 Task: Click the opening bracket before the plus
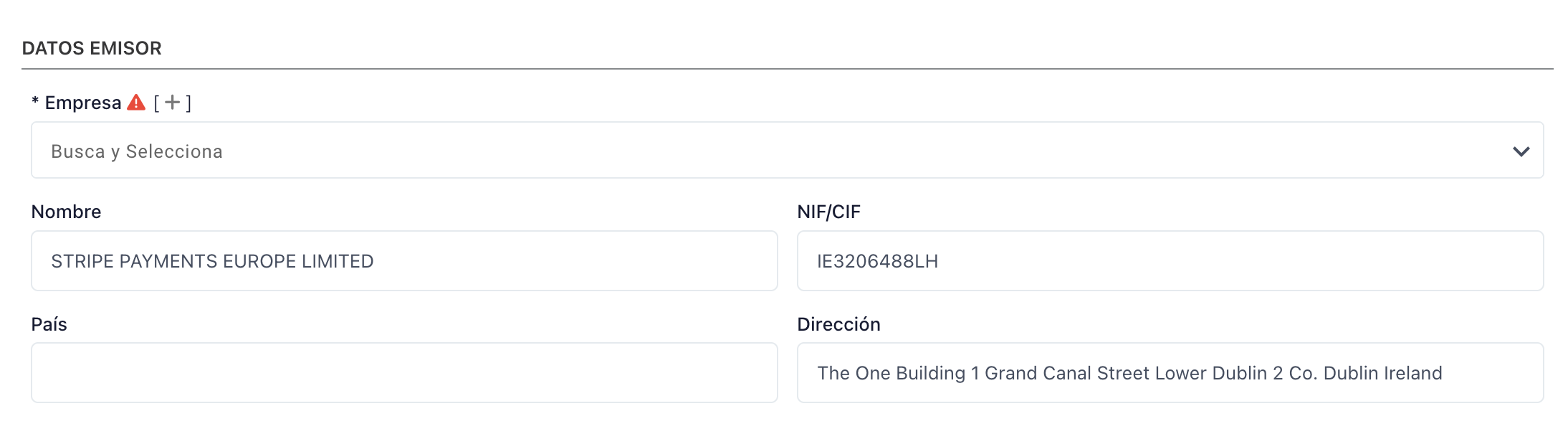click(x=156, y=103)
